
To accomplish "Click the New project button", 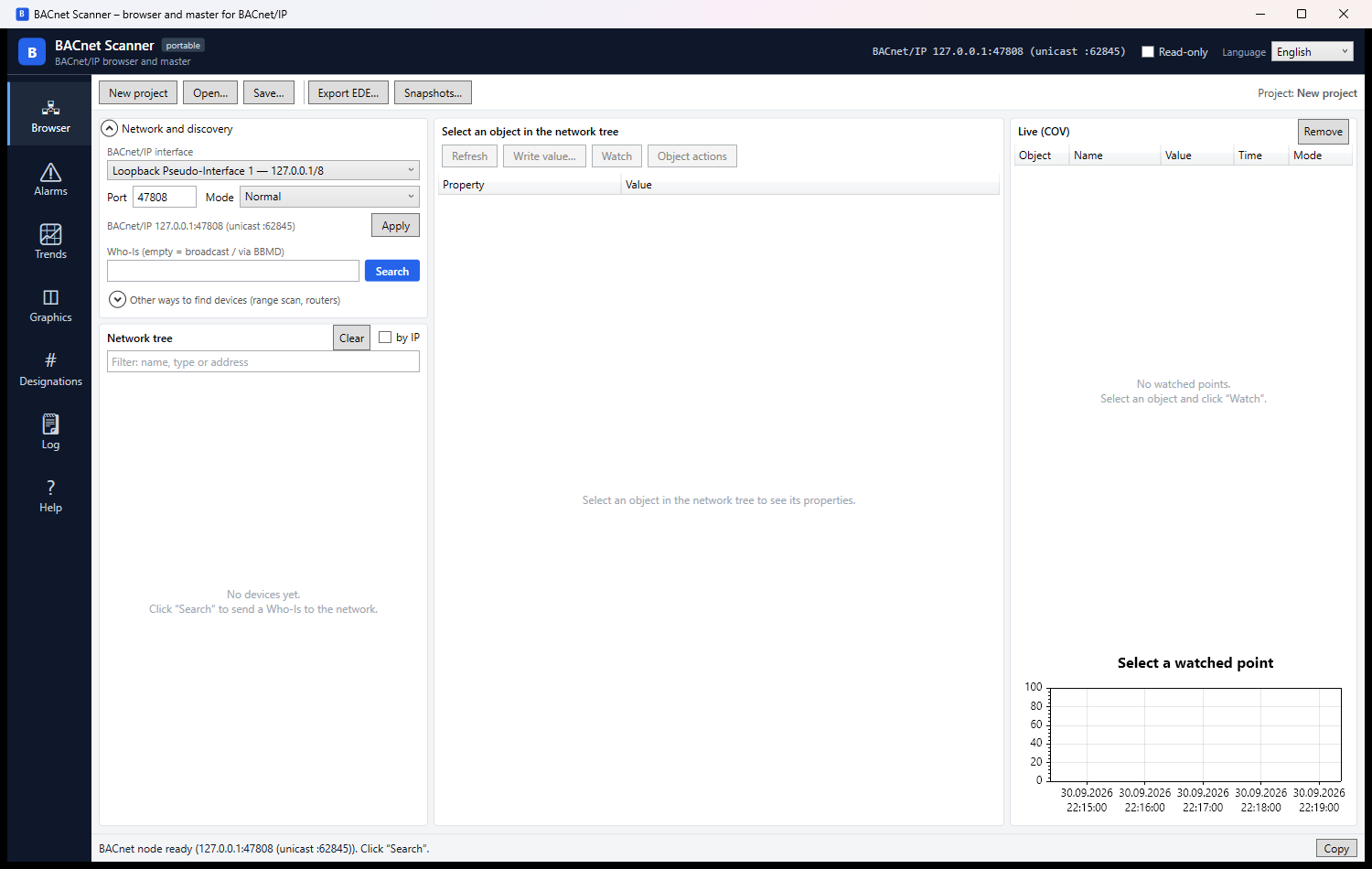I will click(x=138, y=93).
